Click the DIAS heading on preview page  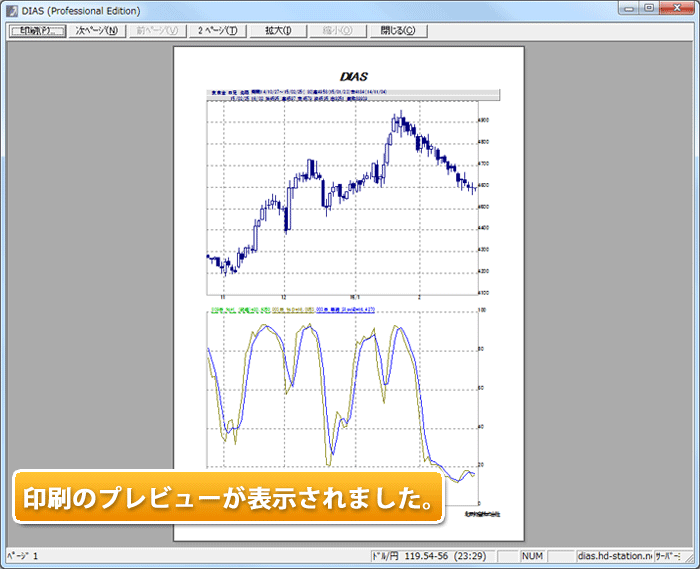354,76
